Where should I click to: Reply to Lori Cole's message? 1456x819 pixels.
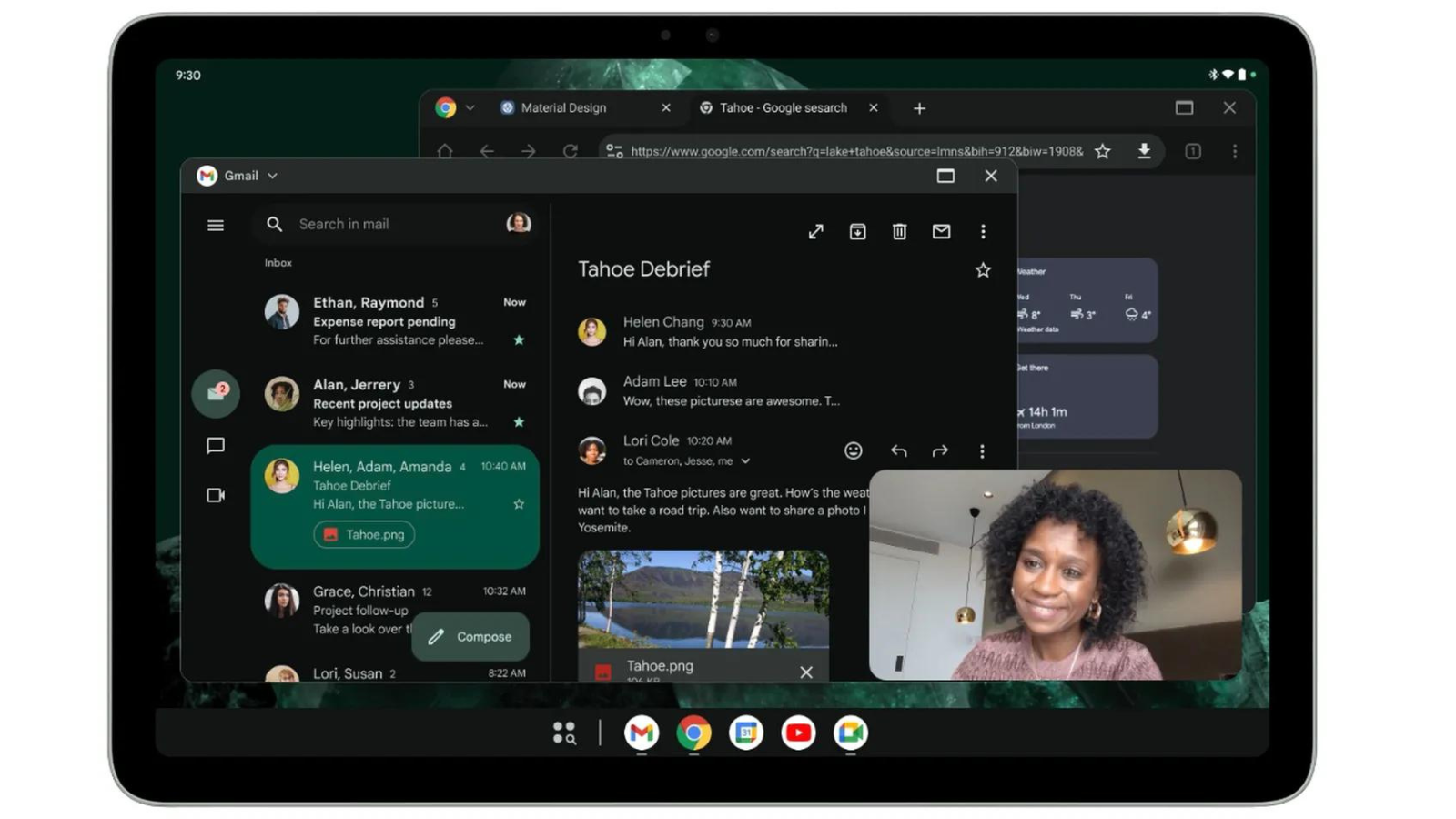click(x=899, y=450)
